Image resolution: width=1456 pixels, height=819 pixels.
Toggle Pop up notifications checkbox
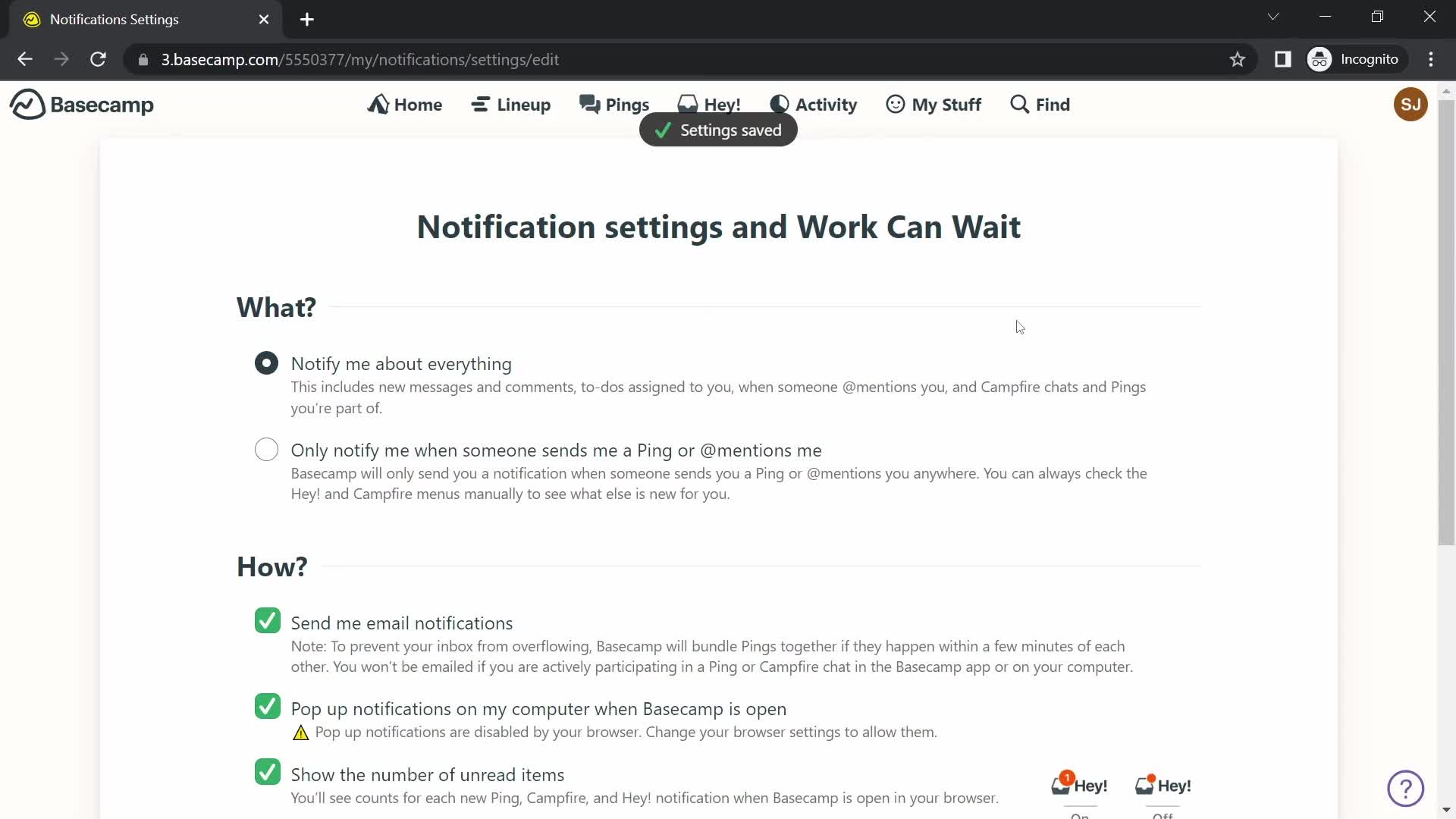point(267,706)
